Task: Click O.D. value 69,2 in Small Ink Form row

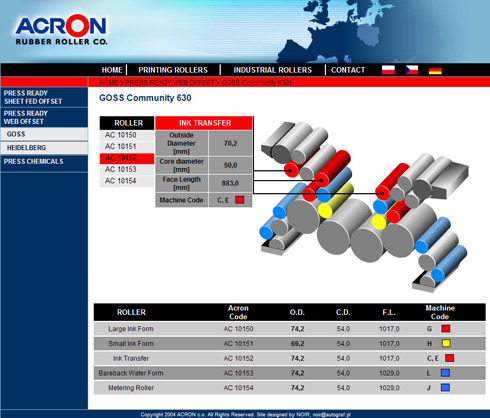Action: click(297, 344)
